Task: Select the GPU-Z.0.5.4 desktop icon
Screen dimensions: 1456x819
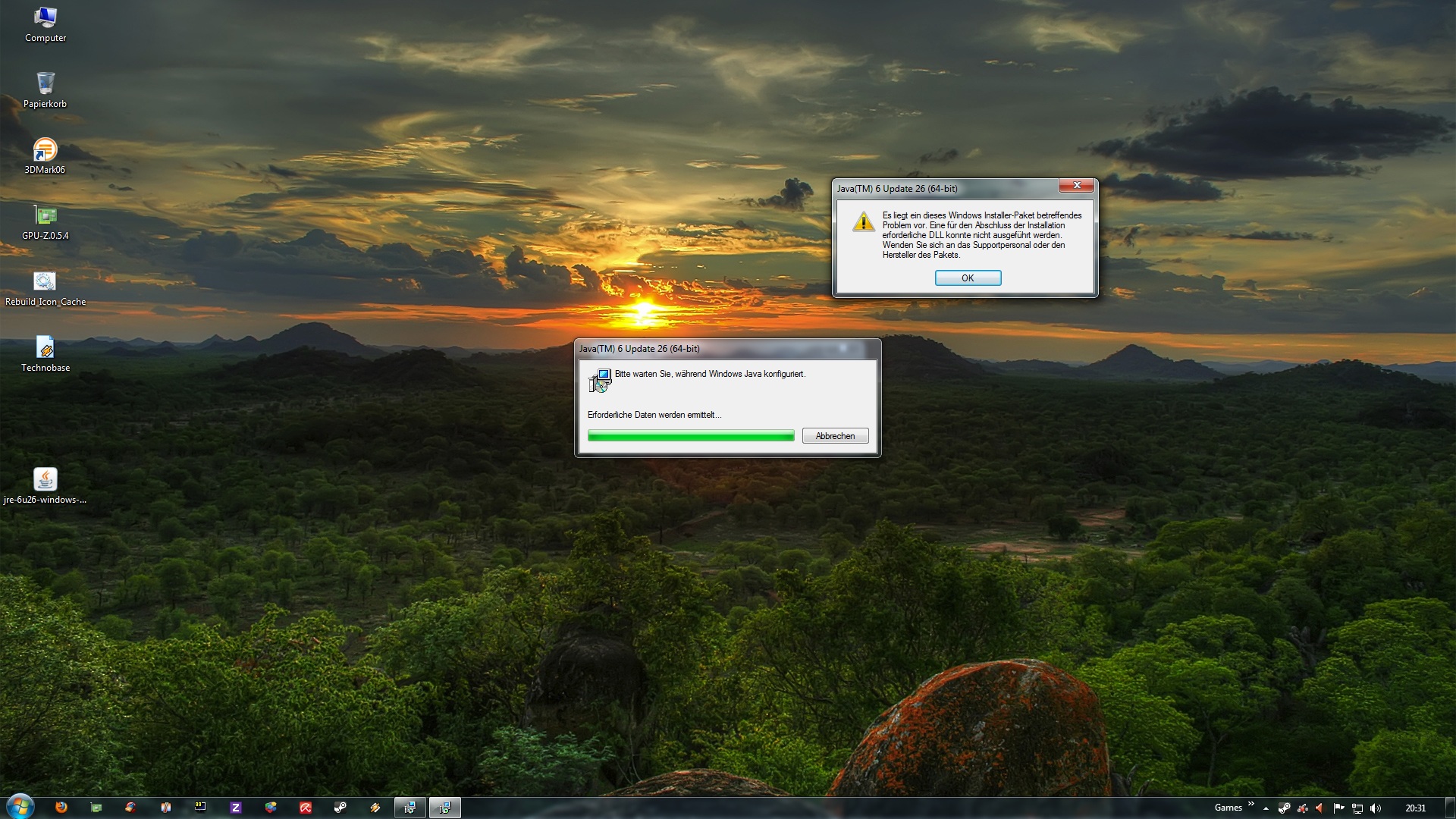Action: tap(45, 222)
